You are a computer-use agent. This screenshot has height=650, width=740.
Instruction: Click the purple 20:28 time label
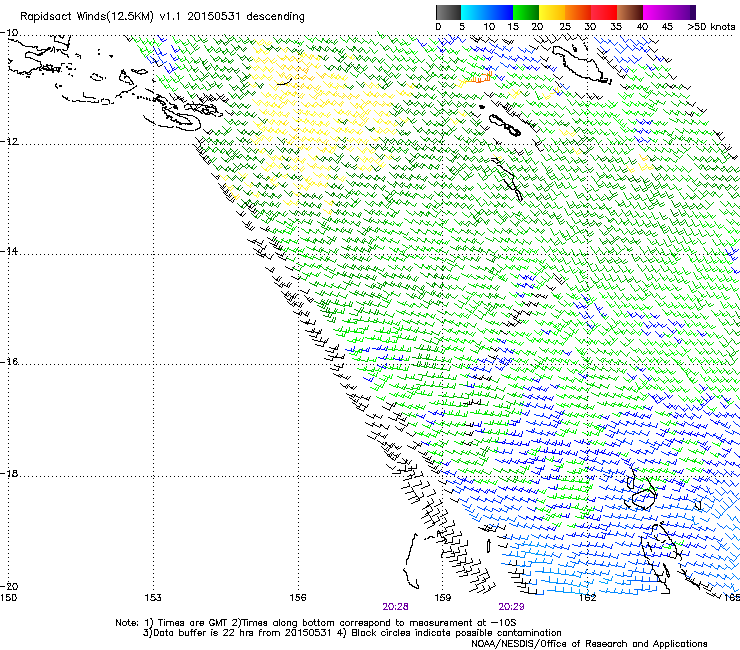395,607
